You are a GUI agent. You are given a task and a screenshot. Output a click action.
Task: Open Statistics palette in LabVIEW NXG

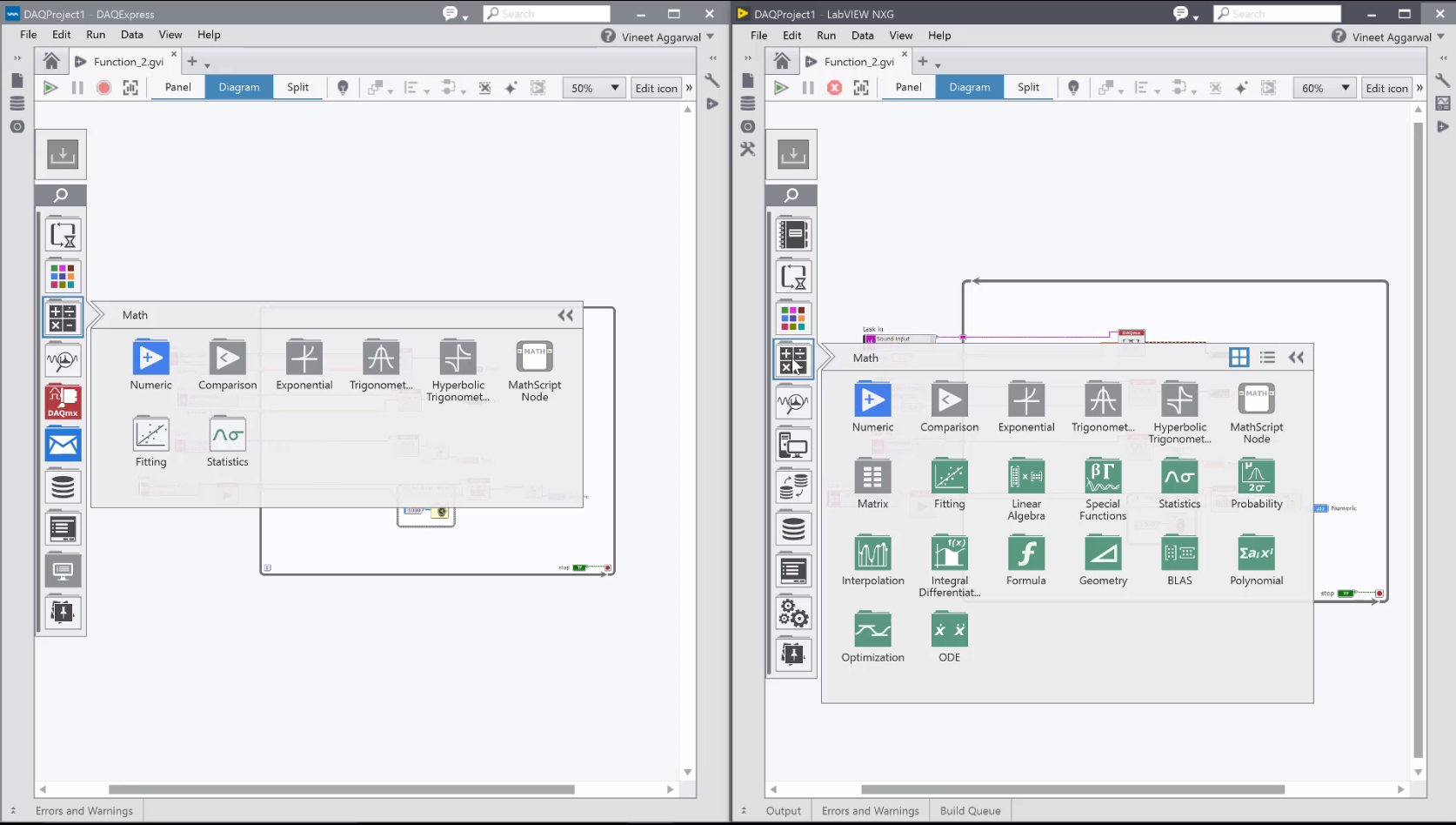point(1179,483)
